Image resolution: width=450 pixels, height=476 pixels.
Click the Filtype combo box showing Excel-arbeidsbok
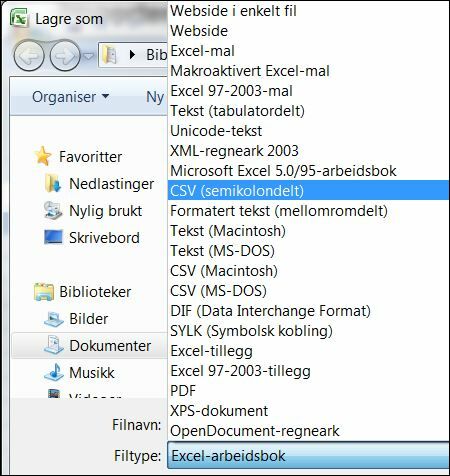(x=308, y=455)
